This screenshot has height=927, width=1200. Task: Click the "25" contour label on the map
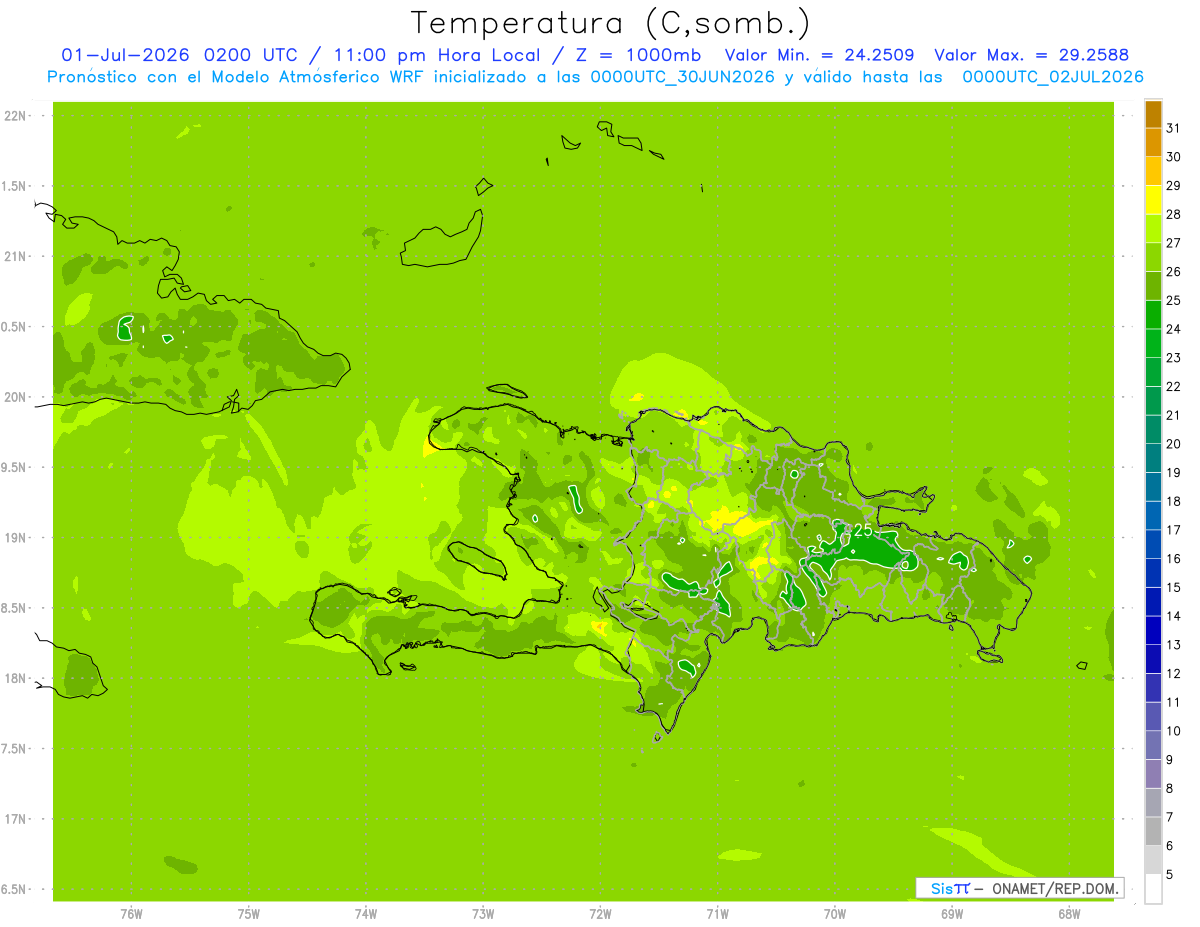click(862, 530)
